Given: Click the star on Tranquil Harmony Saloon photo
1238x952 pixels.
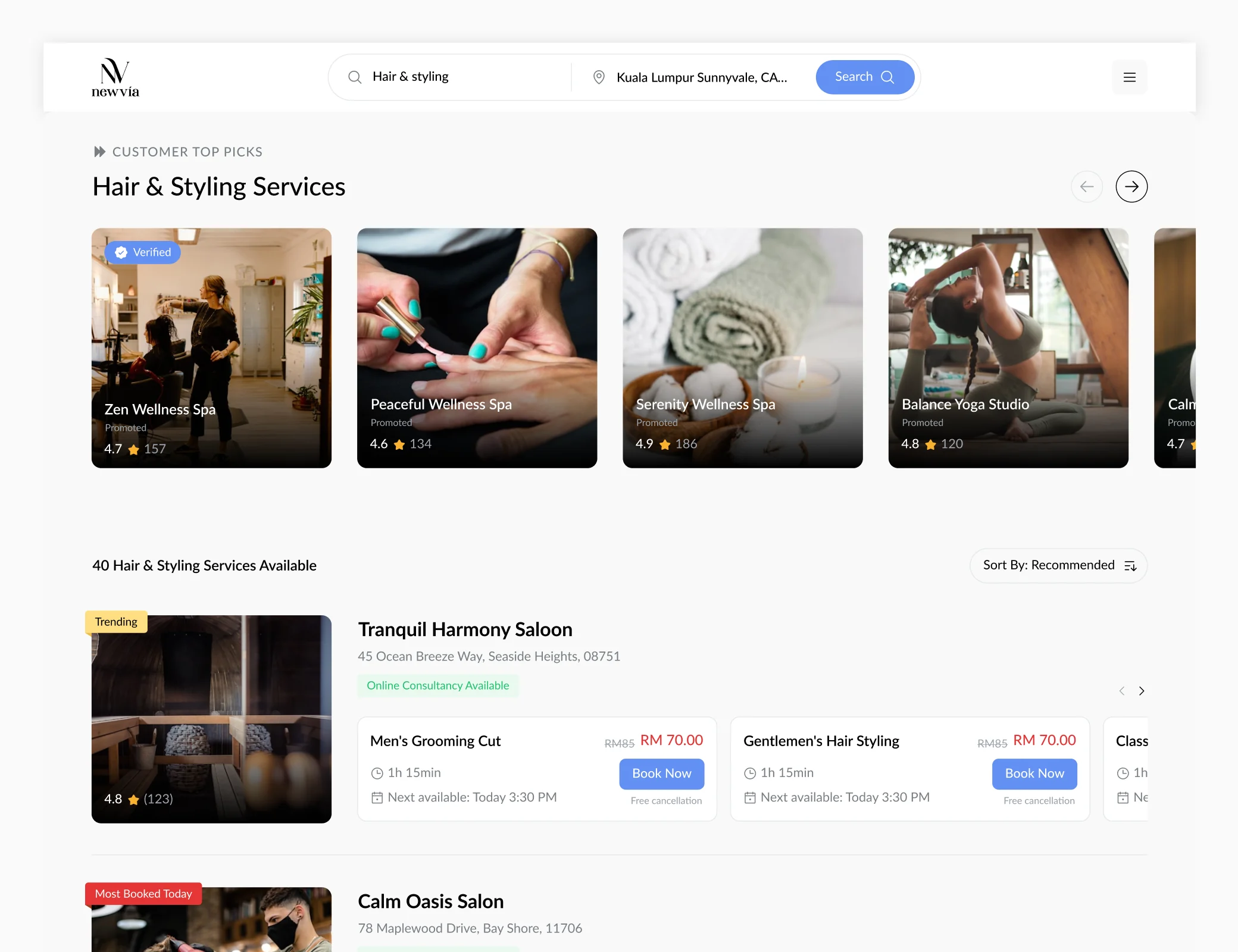Looking at the screenshot, I should click(x=134, y=800).
